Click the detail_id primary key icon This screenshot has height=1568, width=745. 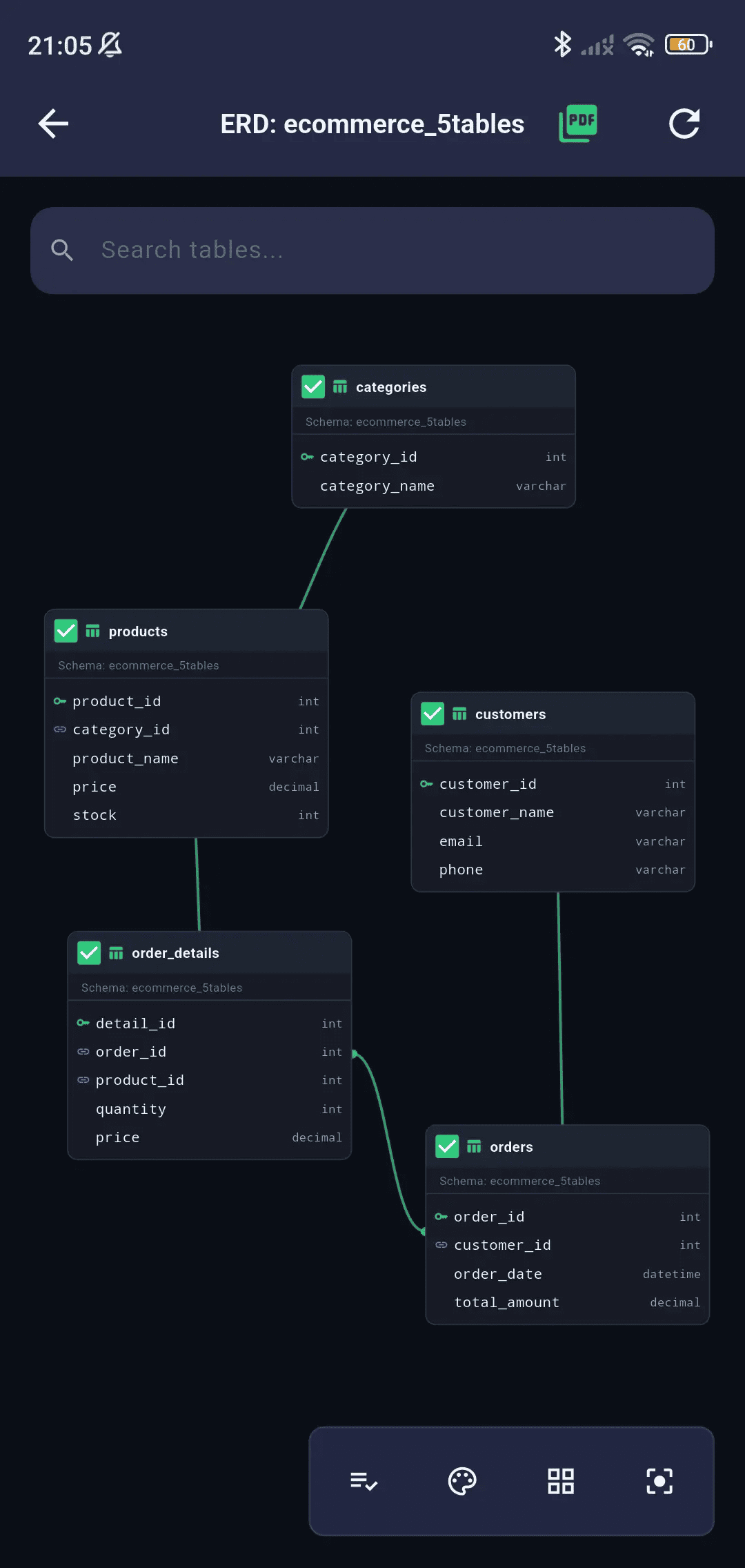tap(83, 1023)
